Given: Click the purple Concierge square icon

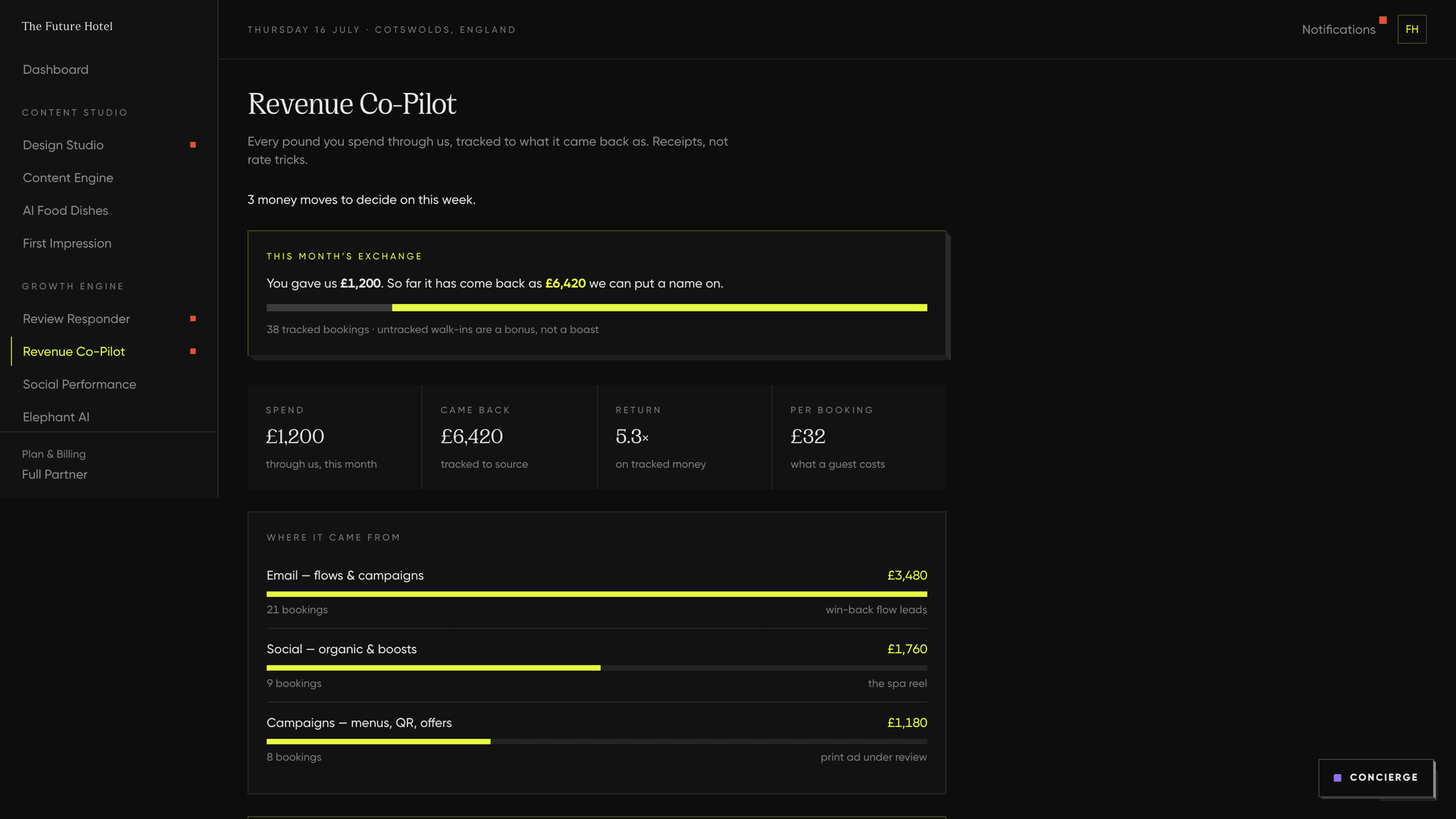Looking at the screenshot, I should point(1337,777).
